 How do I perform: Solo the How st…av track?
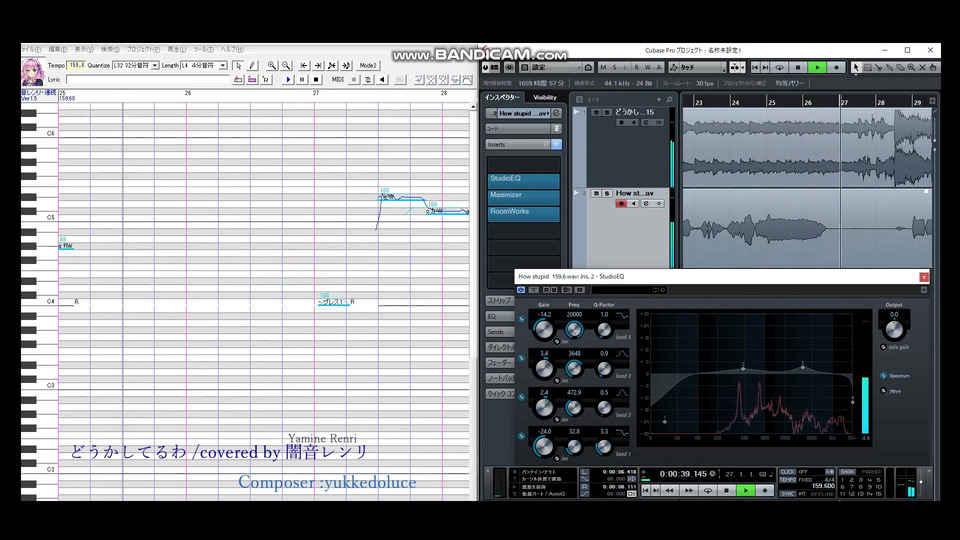607,193
